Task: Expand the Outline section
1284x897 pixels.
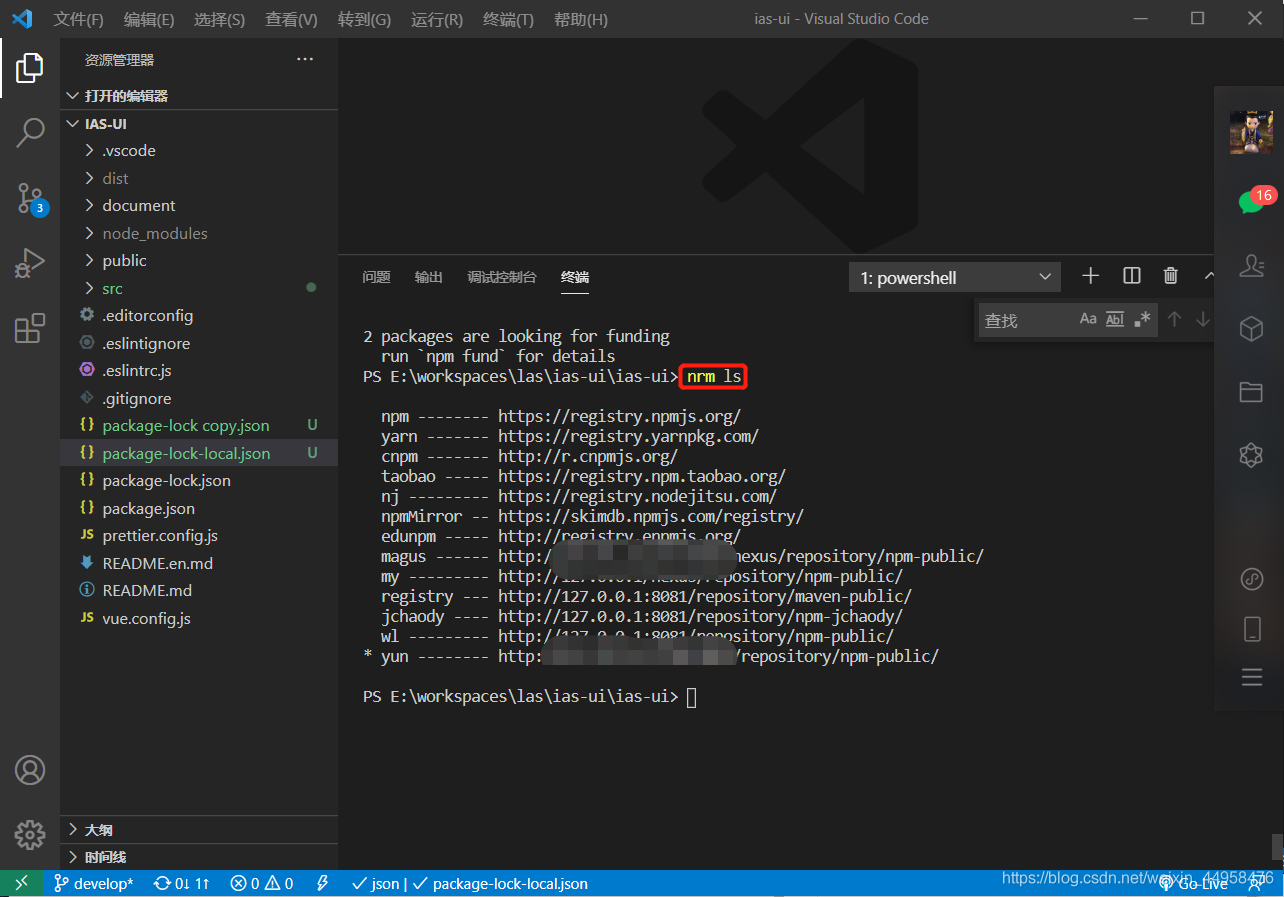Action: click(x=199, y=830)
